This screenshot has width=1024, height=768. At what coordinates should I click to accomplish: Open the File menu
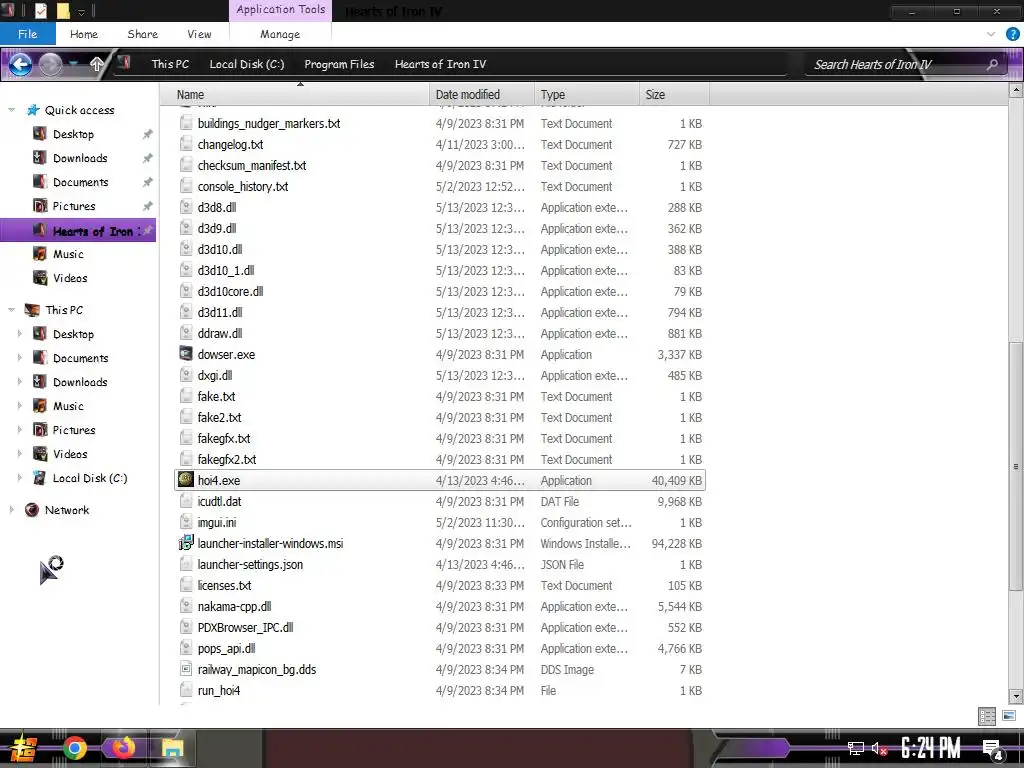(27, 34)
